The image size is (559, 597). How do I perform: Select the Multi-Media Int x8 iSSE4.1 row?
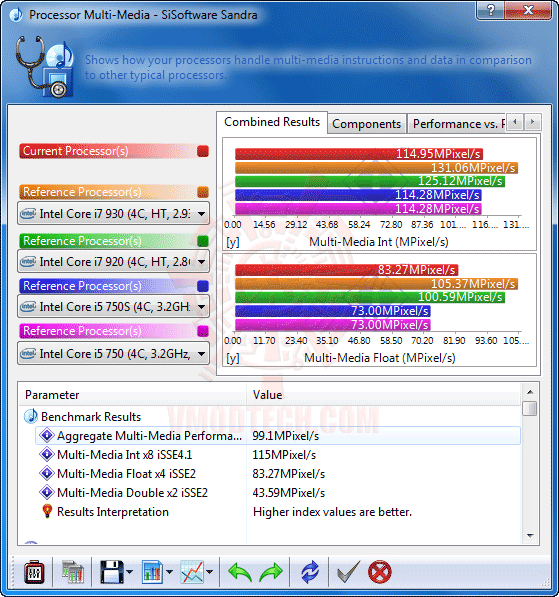(x=278, y=455)
